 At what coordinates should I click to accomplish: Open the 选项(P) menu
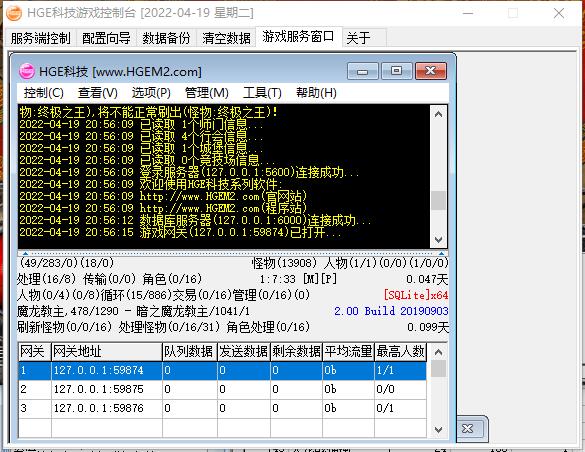(x=151, y=93)
